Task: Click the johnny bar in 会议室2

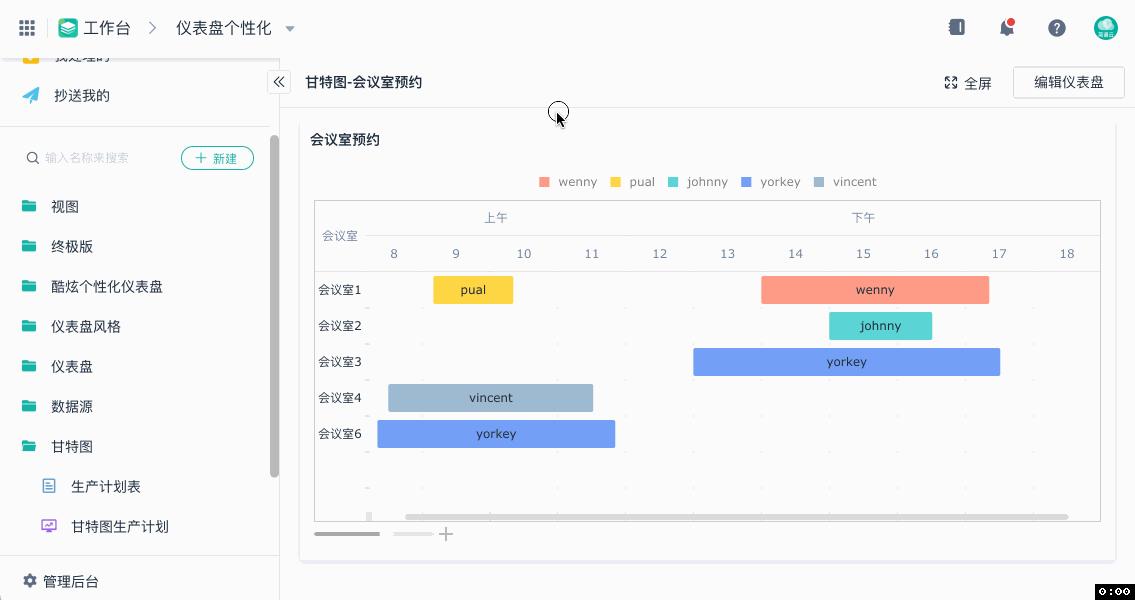Action: click(x=880, y=326)
